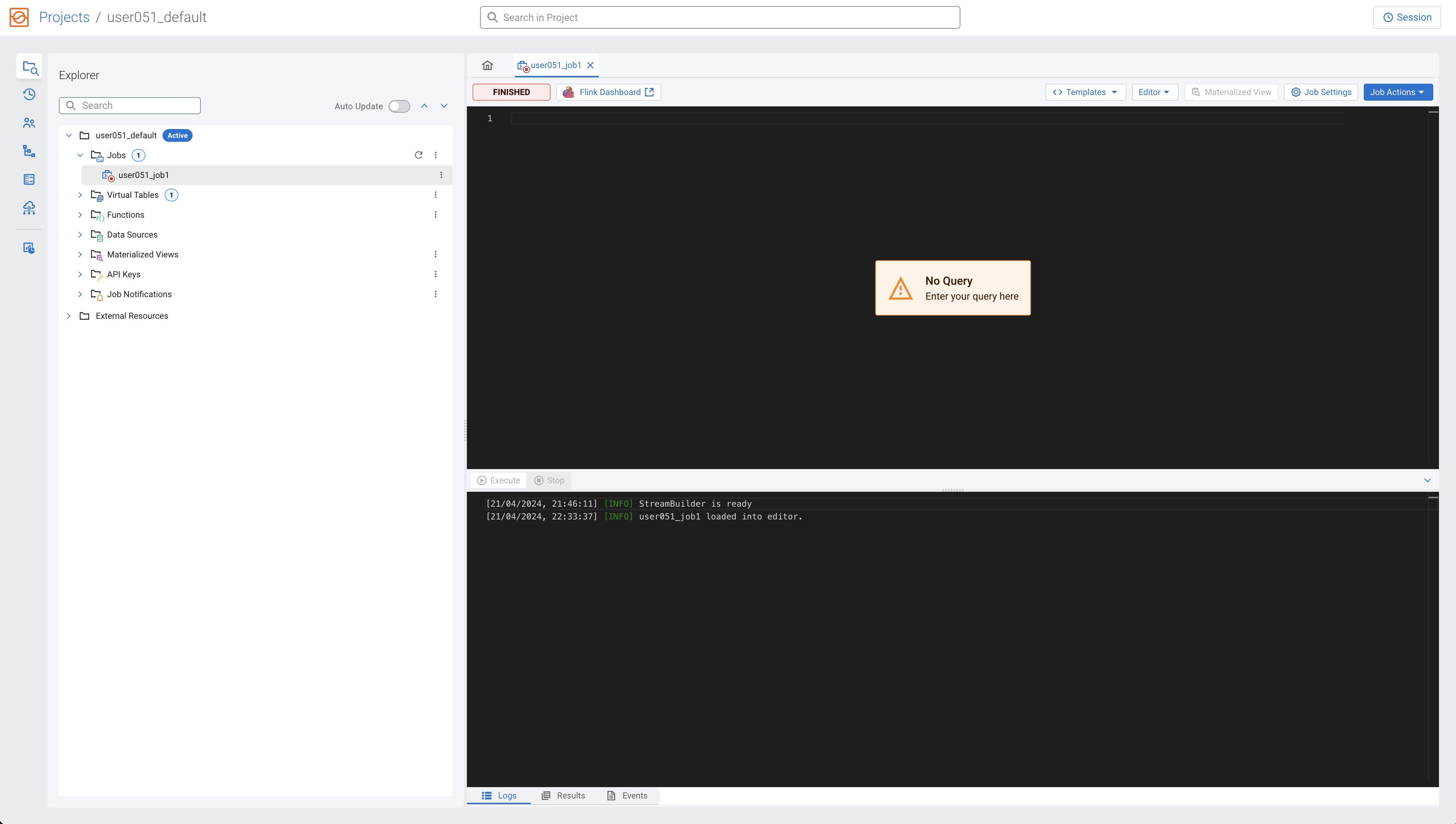Refresh the Jobs list
The width and height of the screenshot is (1456, 824).
[418, 155]
